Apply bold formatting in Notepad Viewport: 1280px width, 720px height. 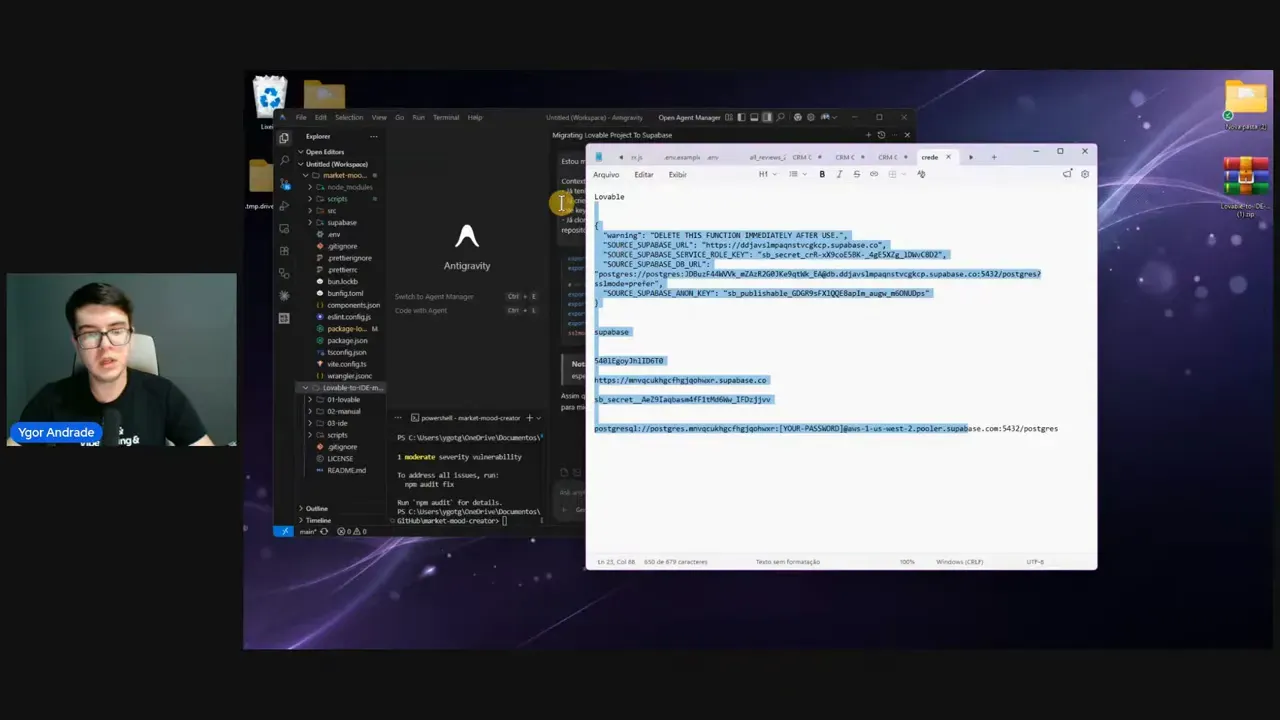(822, 174)
